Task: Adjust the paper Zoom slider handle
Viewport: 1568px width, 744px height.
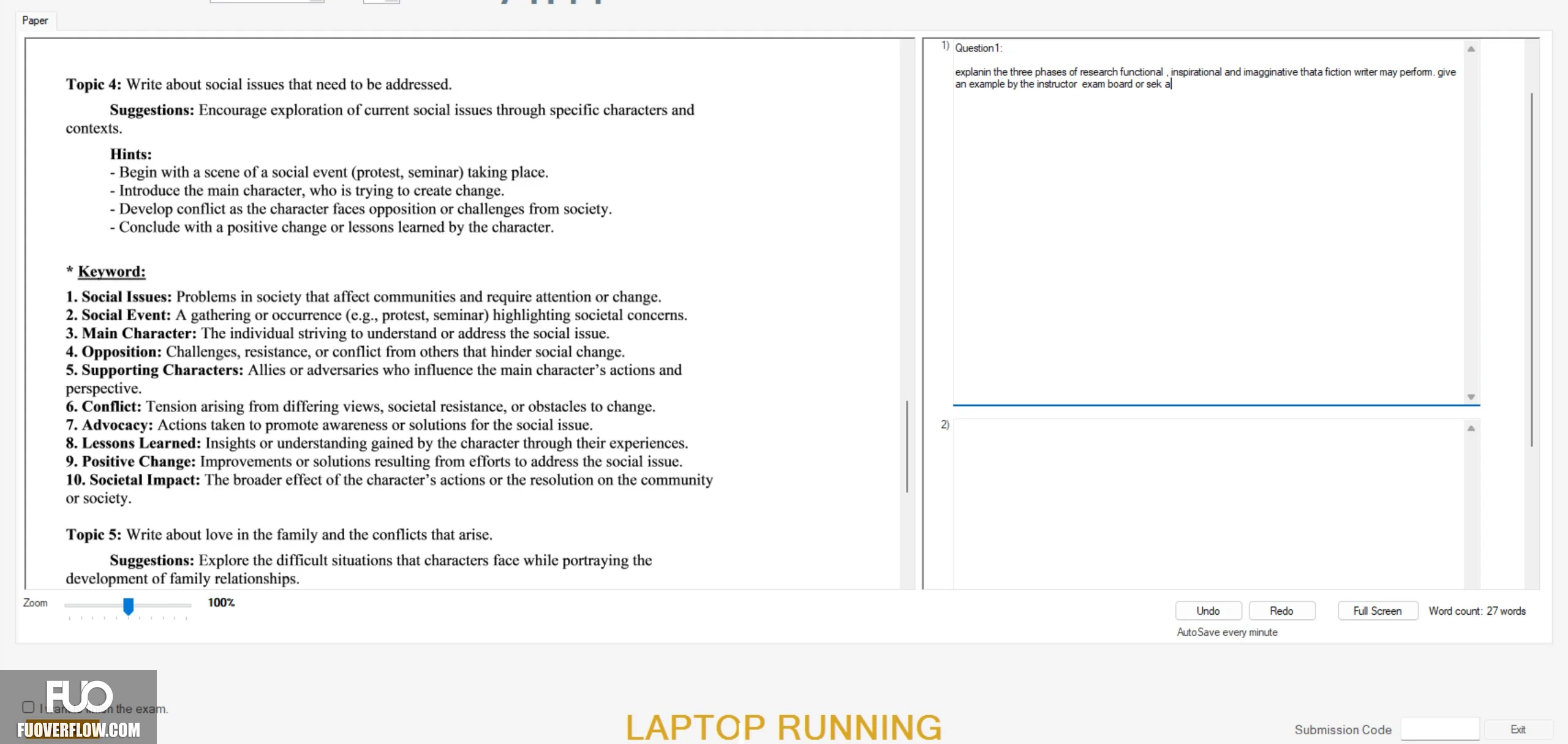Action: coord(128,606)
